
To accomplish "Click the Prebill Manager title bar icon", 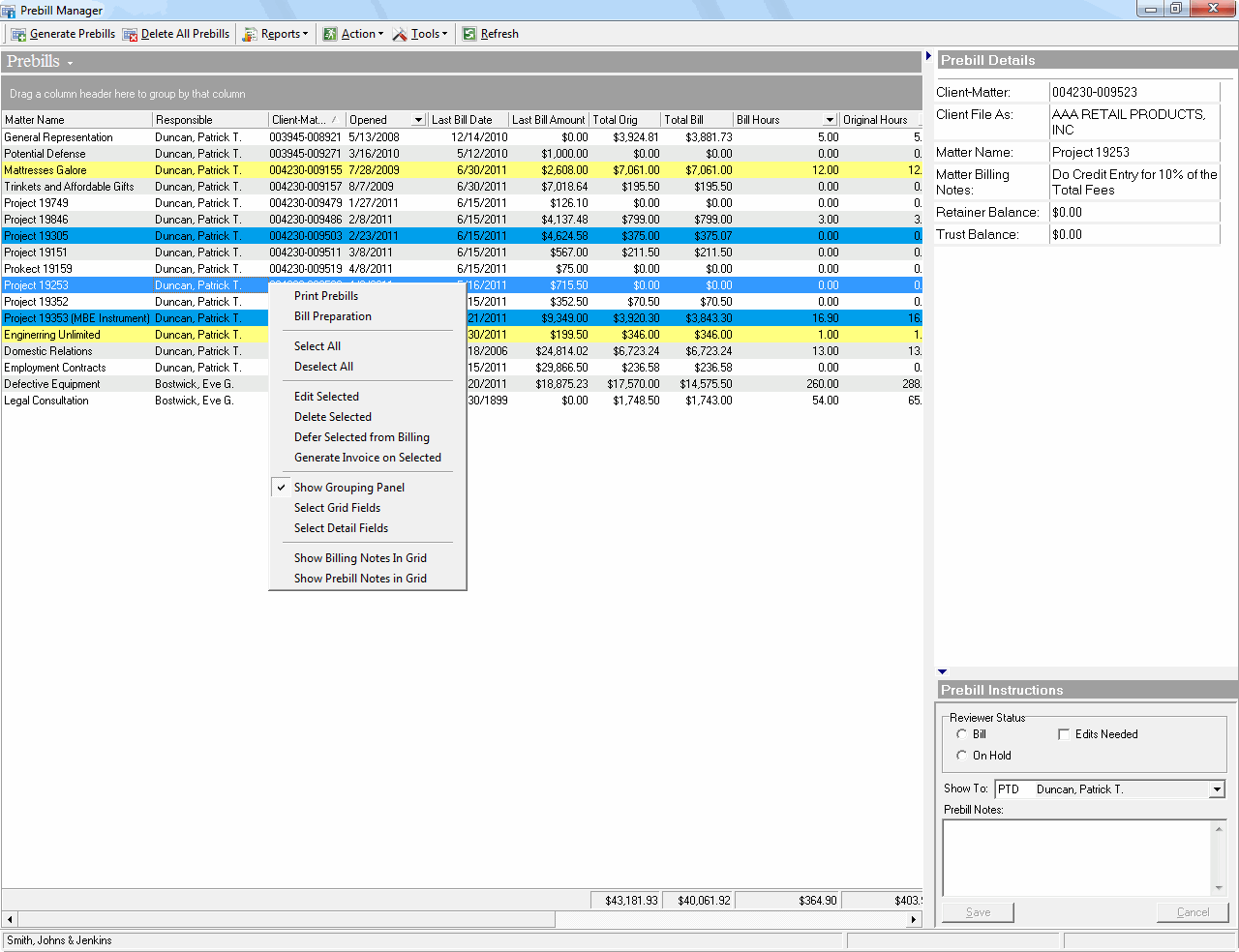I will pyautogui.click(x=9, y=11).
